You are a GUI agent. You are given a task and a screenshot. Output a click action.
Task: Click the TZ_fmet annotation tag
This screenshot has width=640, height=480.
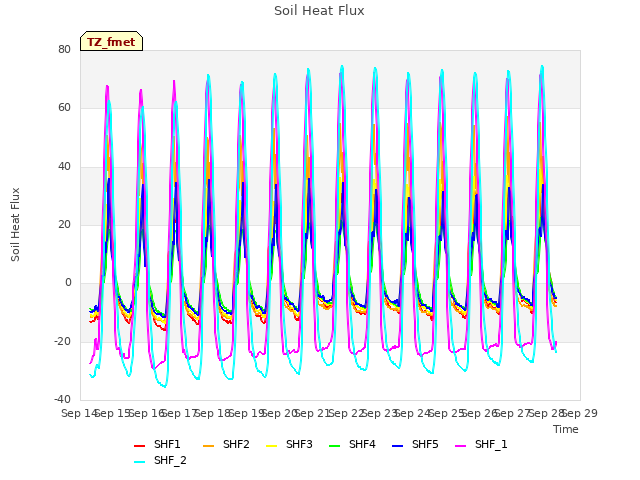(111, 42)
